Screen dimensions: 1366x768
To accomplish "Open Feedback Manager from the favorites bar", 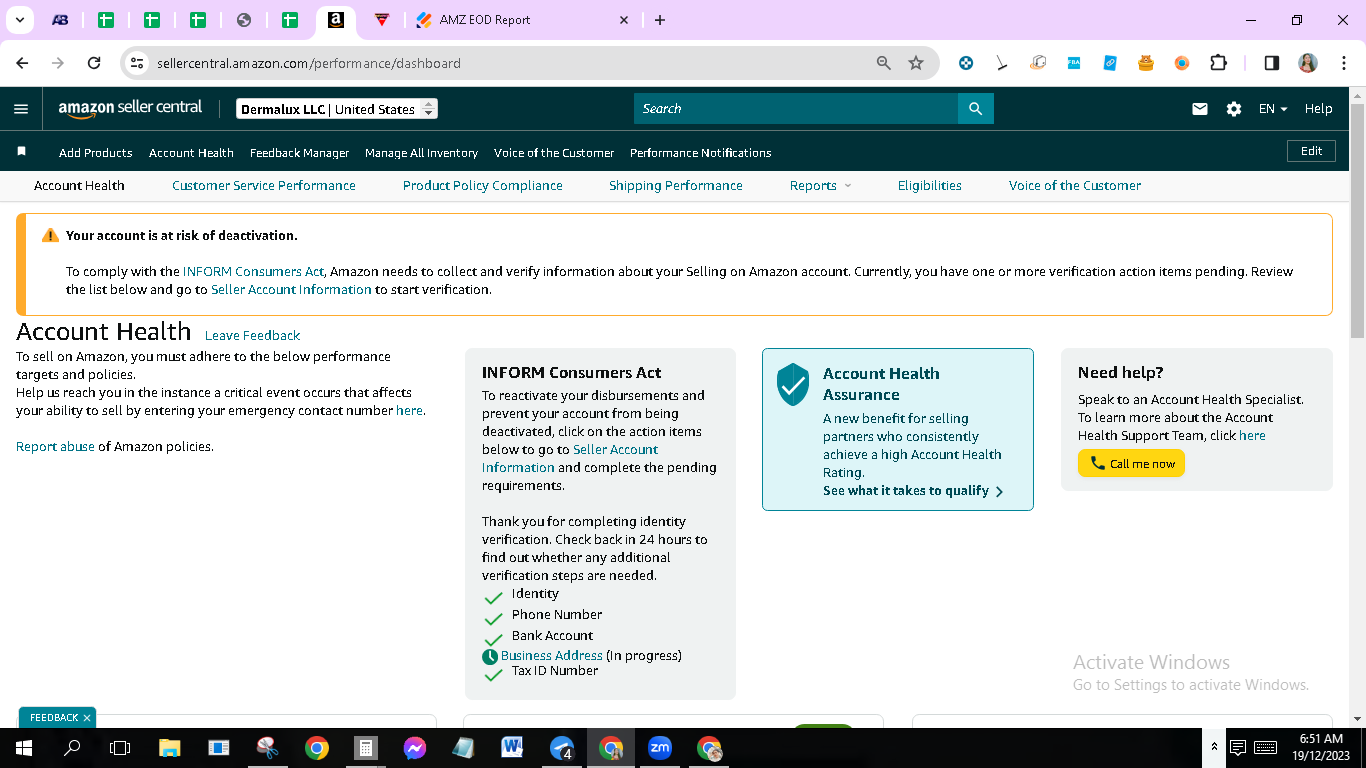I will coord(300,153).
